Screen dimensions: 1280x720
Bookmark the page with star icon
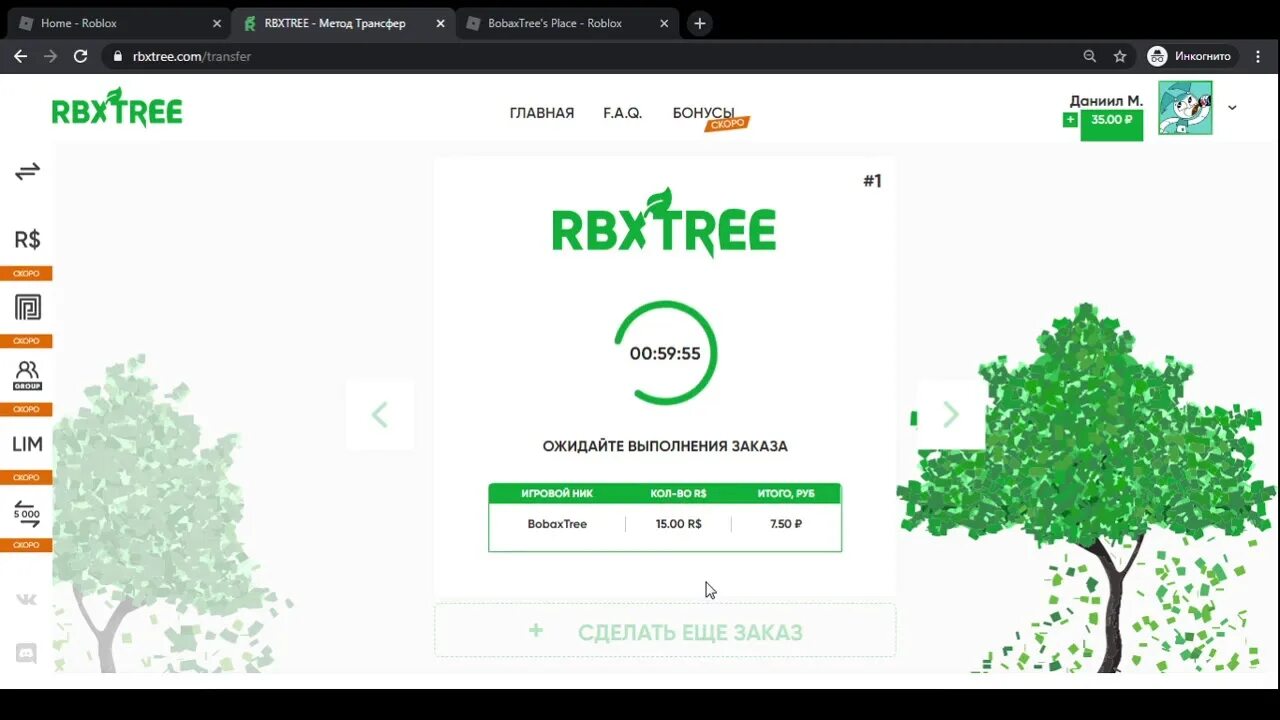coord(1120,56)
